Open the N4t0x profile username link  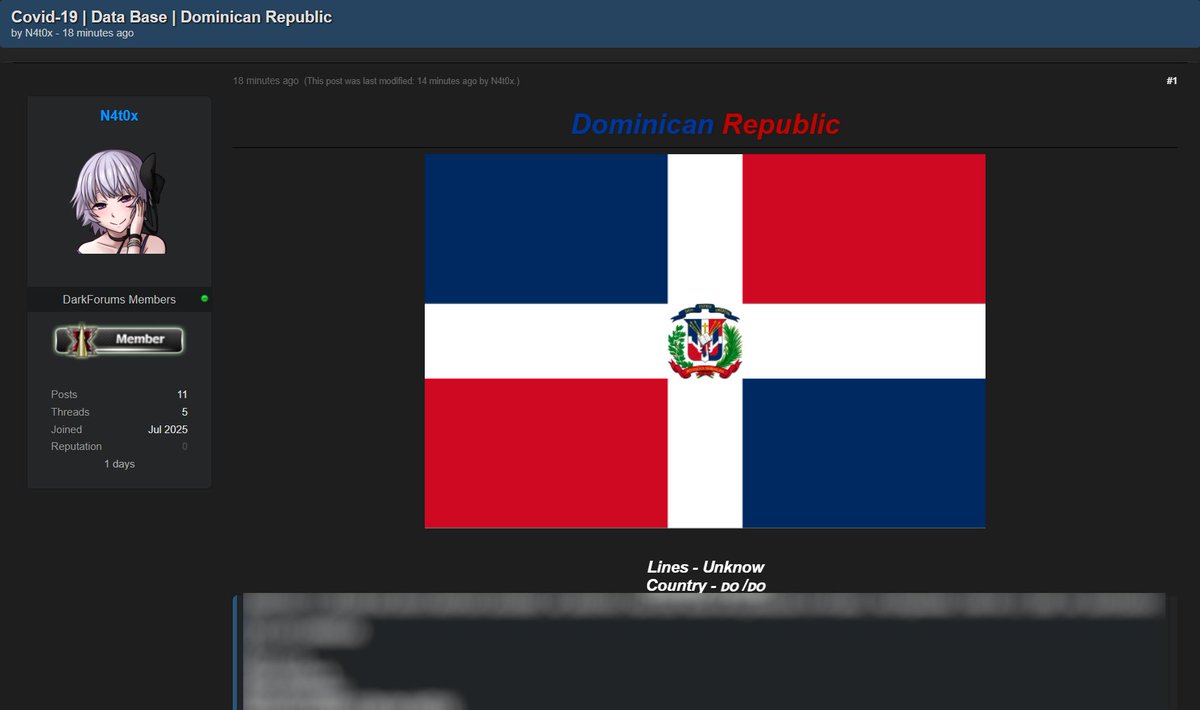(x=119, y=116)
